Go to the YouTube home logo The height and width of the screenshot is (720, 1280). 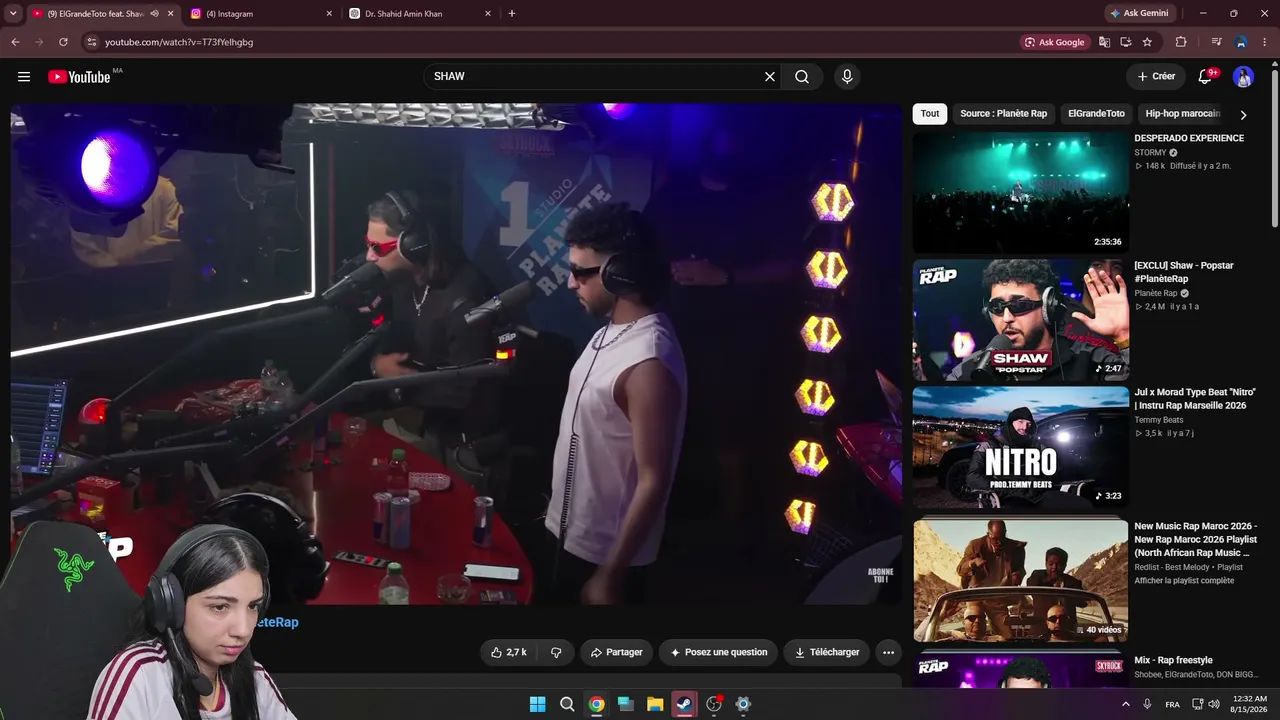pos(79,77)
